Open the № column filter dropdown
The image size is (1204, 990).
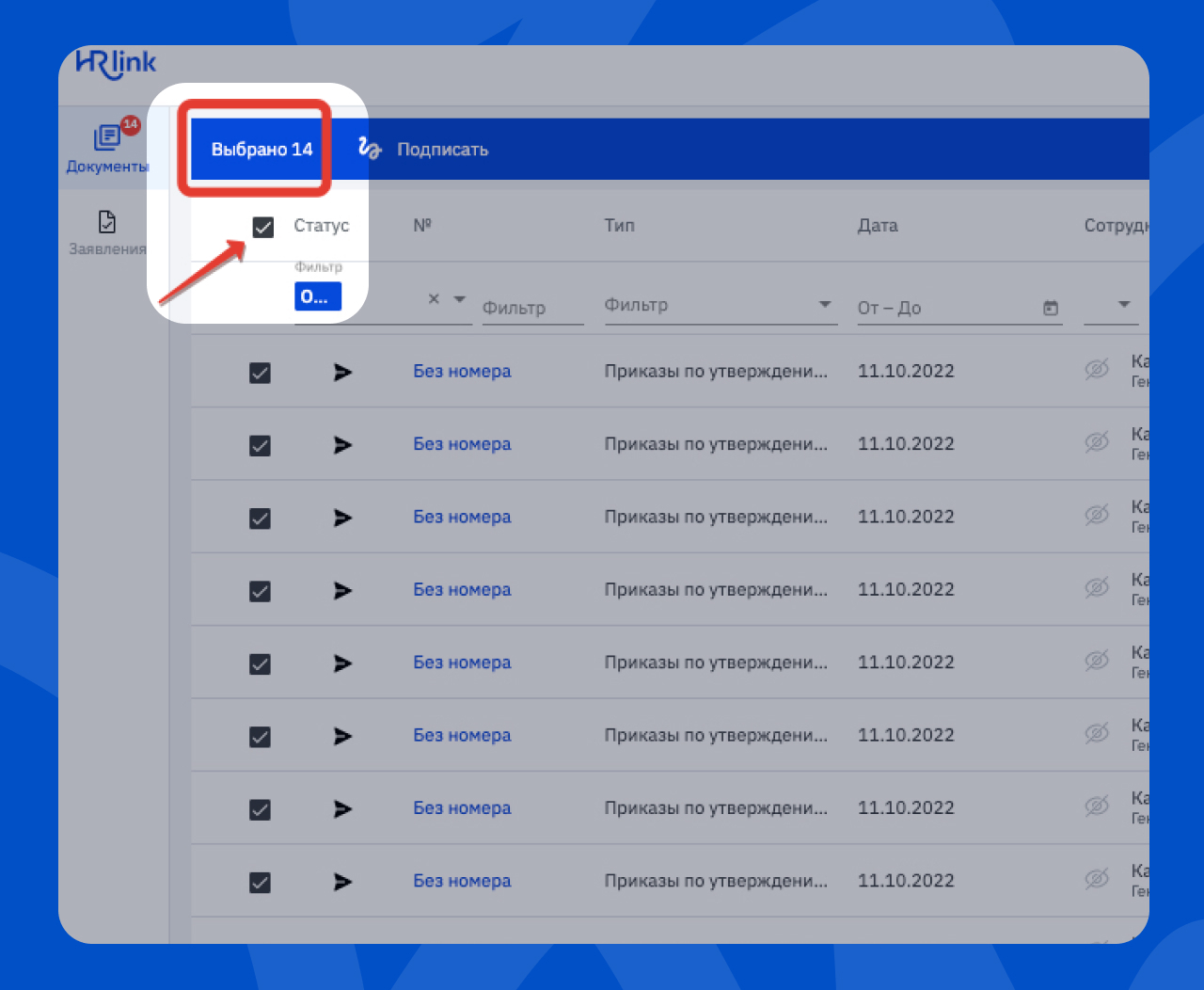459,297
